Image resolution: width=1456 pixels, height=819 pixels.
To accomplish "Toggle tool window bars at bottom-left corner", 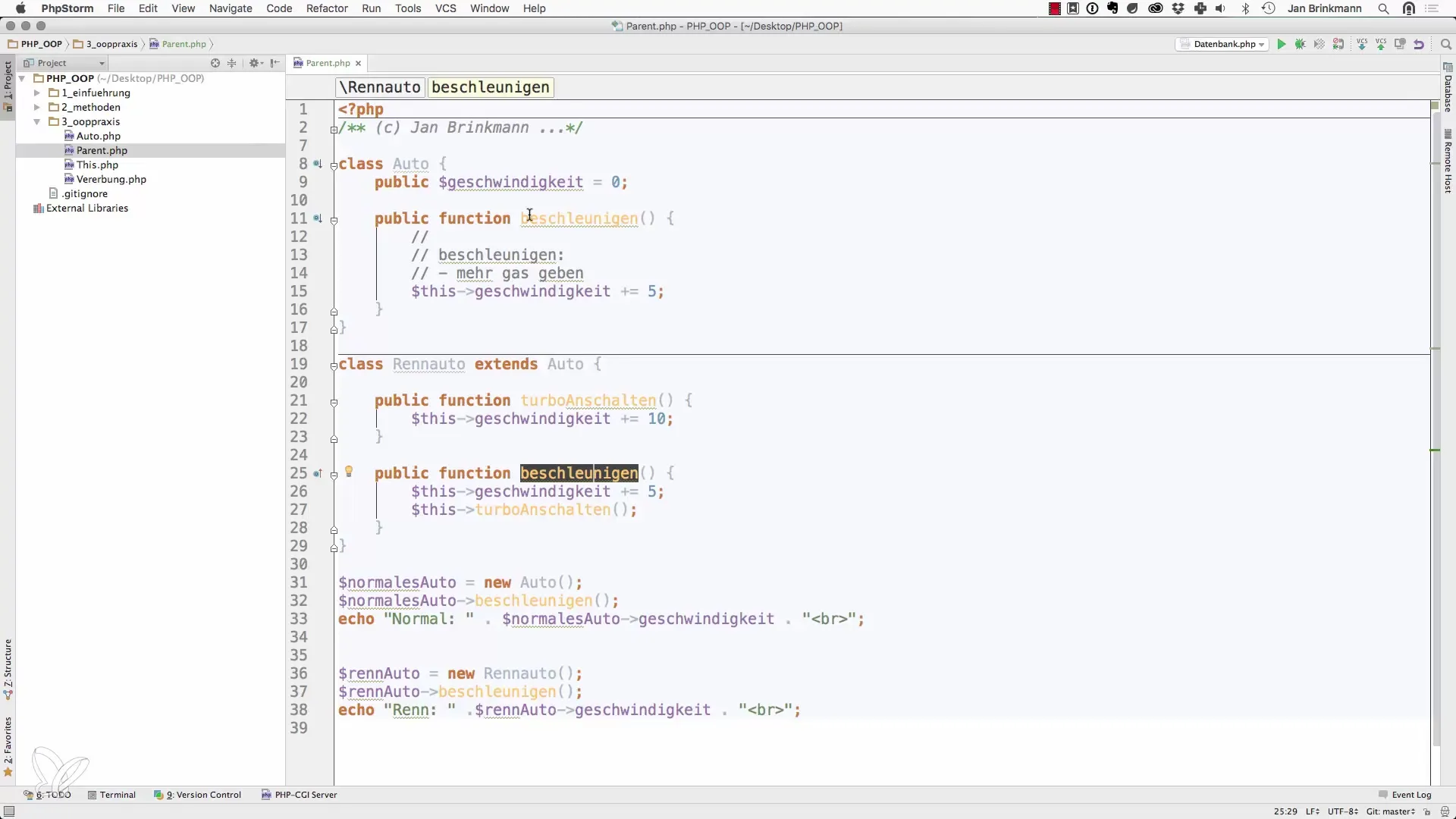I will (9, 811).
